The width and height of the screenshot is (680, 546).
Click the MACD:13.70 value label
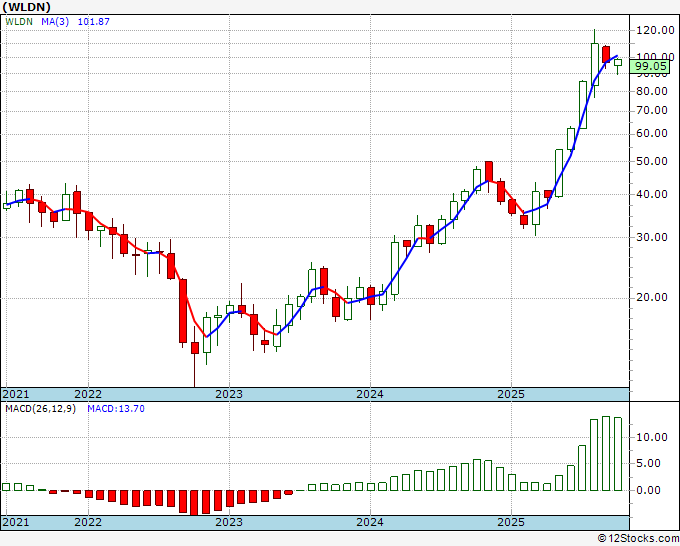tap(116, 409)
